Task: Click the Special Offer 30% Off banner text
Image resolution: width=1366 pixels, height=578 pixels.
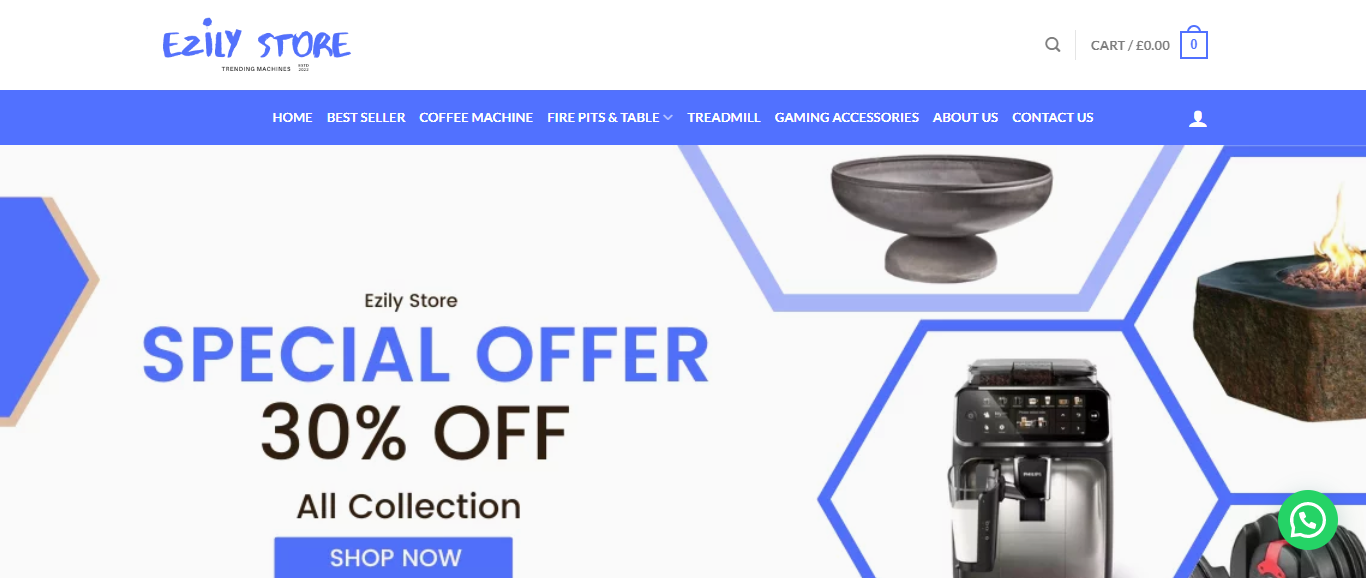Action: pyautogui.click(x=425, y=395)
